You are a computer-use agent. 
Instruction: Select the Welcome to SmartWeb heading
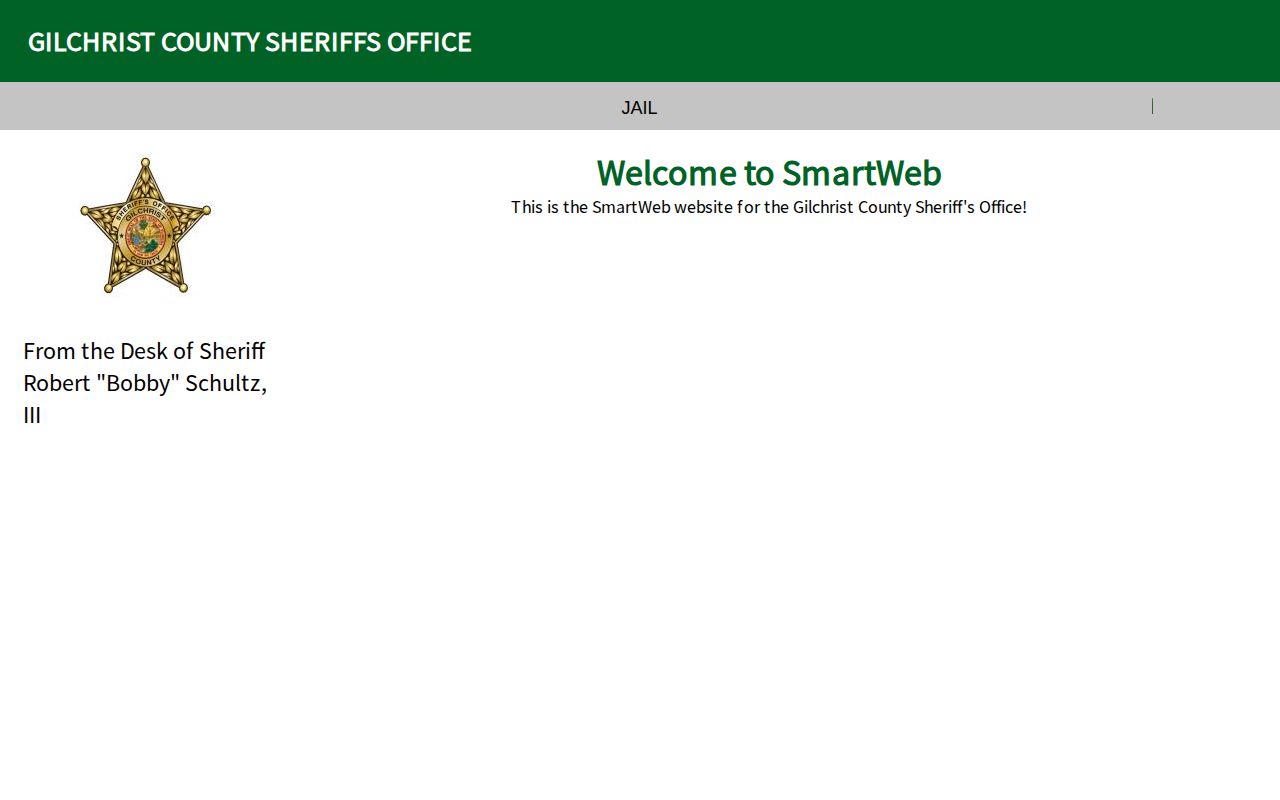[768, 173]
